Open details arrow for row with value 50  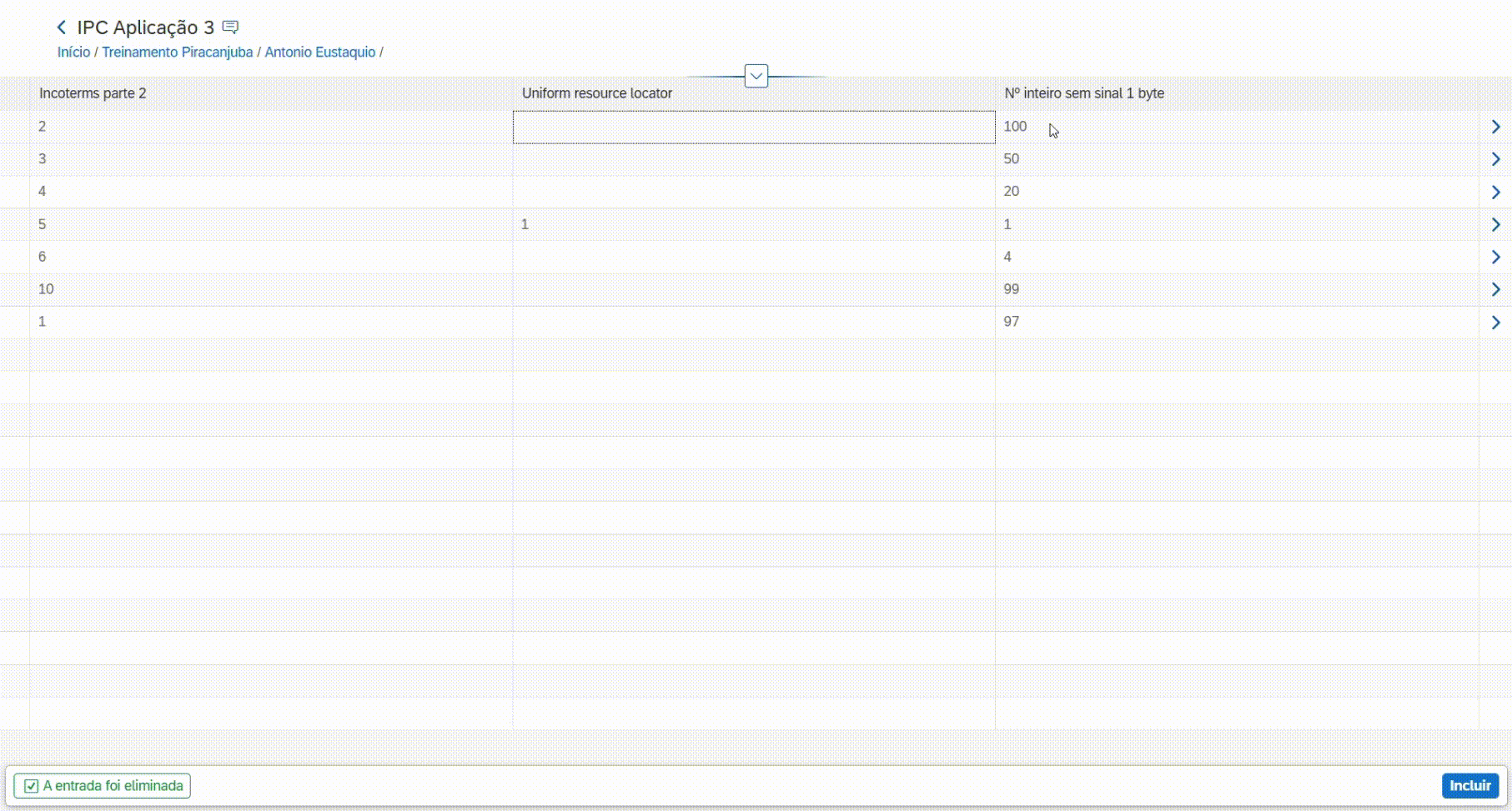click(x=1495, y=159)
